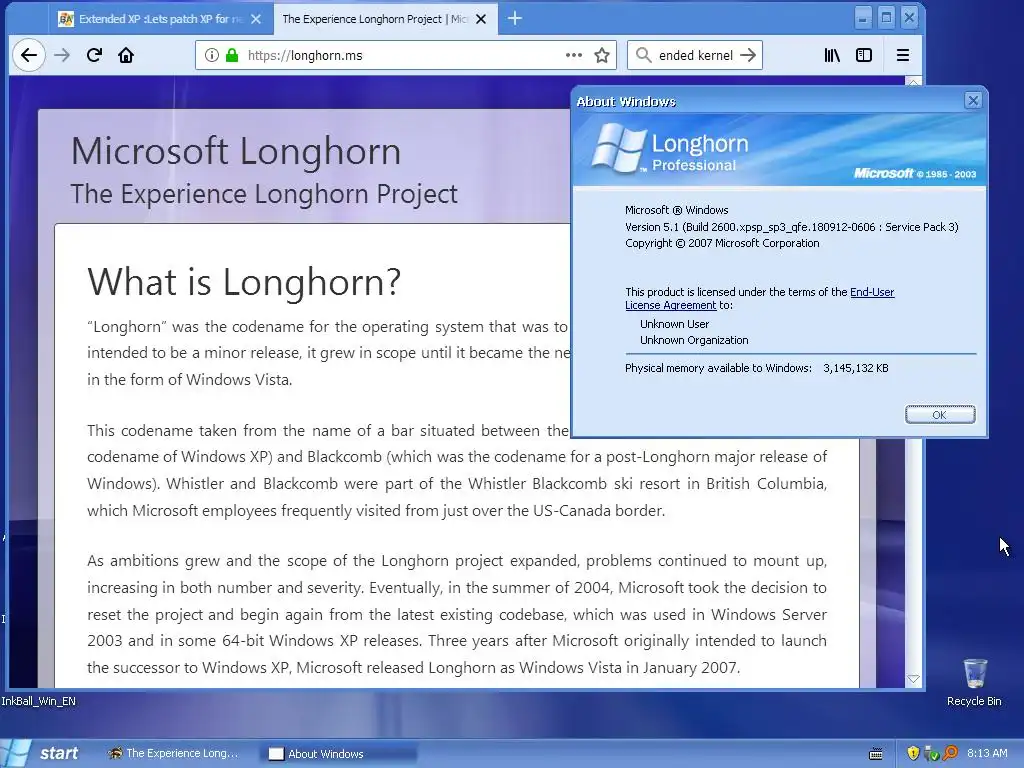The image size is (1024, 768).
Task: Close the Extended XP tab
Action: (256, 20)
